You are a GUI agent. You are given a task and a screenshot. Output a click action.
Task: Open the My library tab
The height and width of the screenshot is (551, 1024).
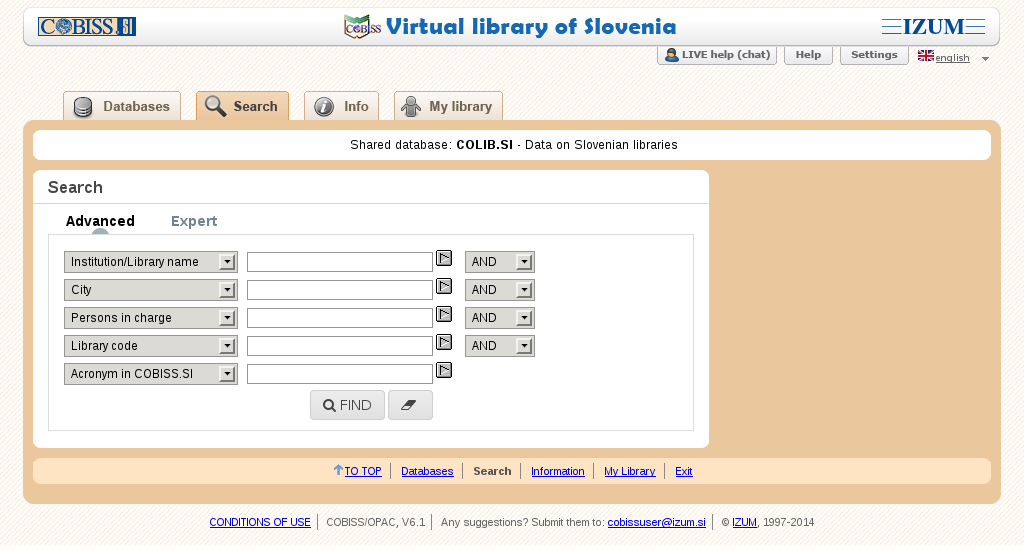[448, 107]
